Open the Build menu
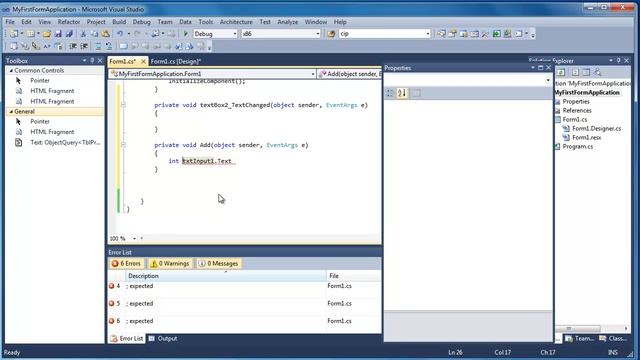Viewport: 640px width, 360px height. point(119,22)
